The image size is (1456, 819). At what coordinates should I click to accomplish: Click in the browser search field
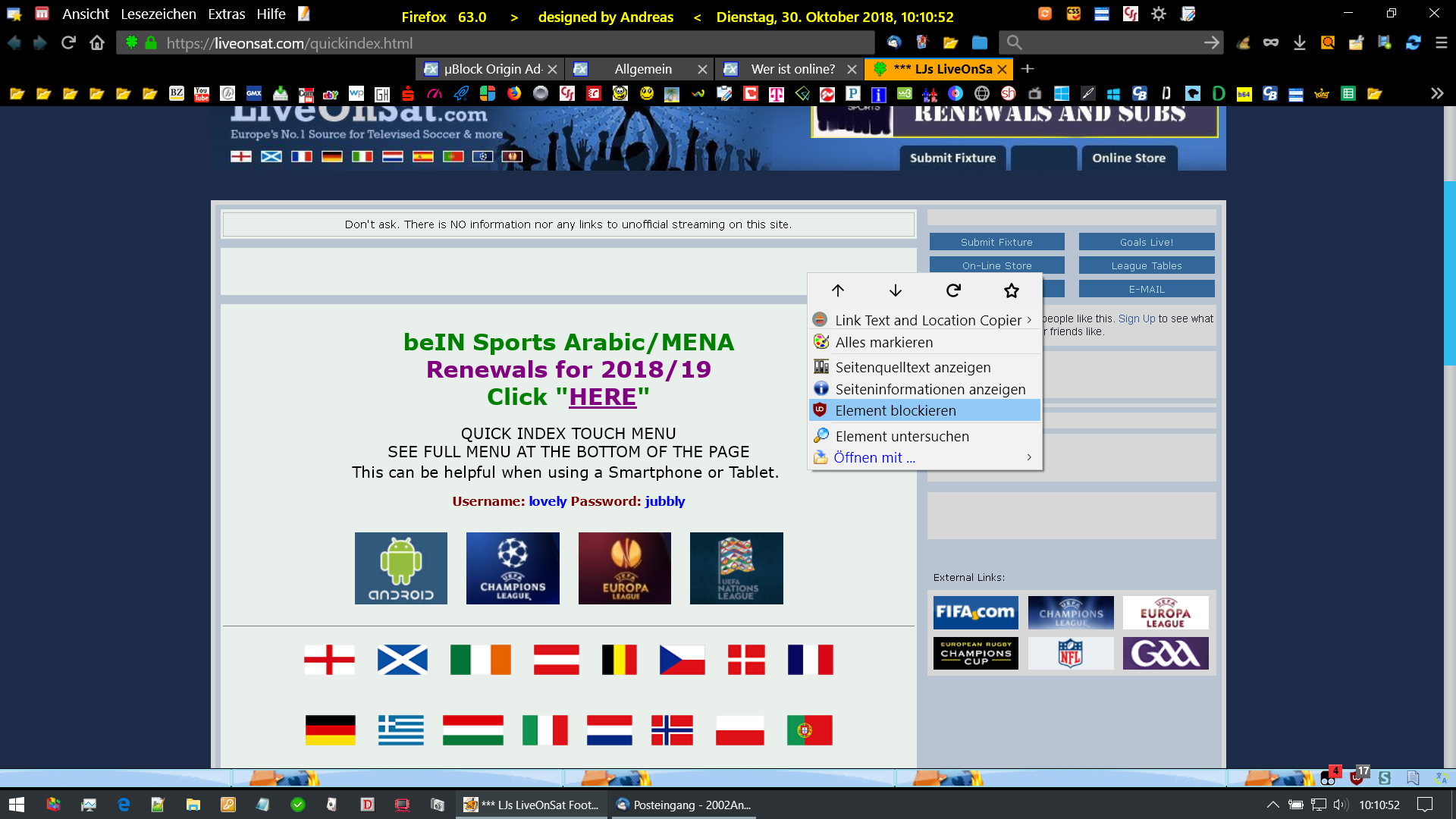(1107, 43)
